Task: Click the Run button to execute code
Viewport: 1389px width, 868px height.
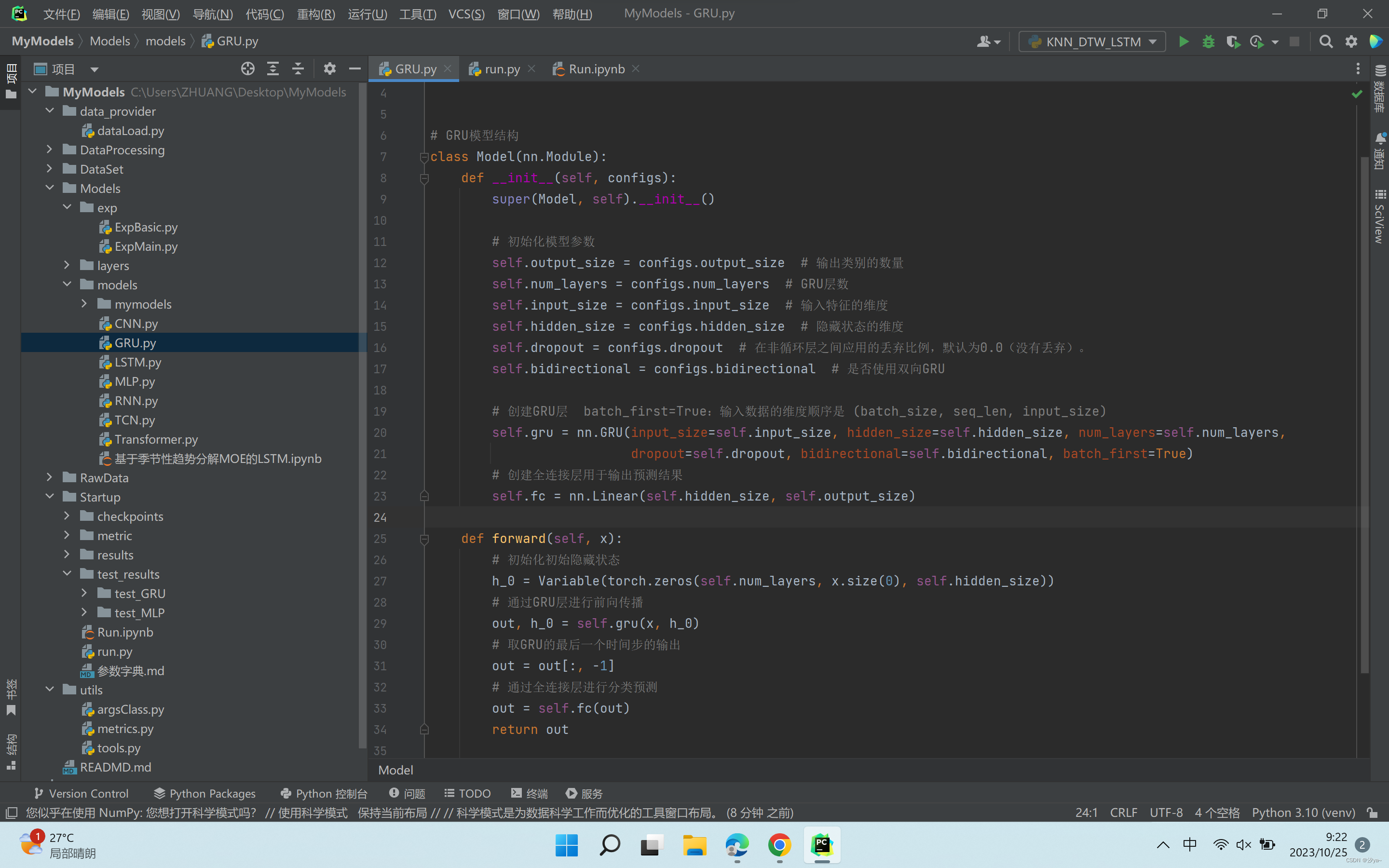Action: coord(1183,42)
